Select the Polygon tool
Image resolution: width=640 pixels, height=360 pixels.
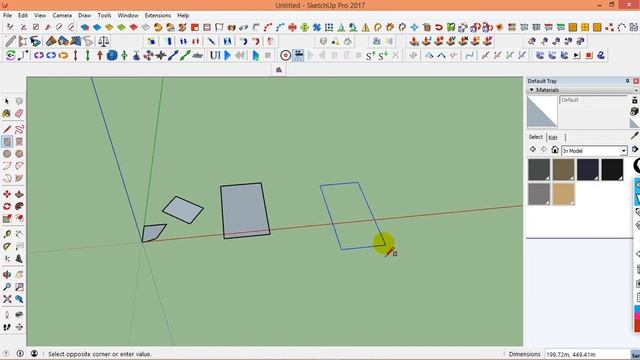click(19, 154)
